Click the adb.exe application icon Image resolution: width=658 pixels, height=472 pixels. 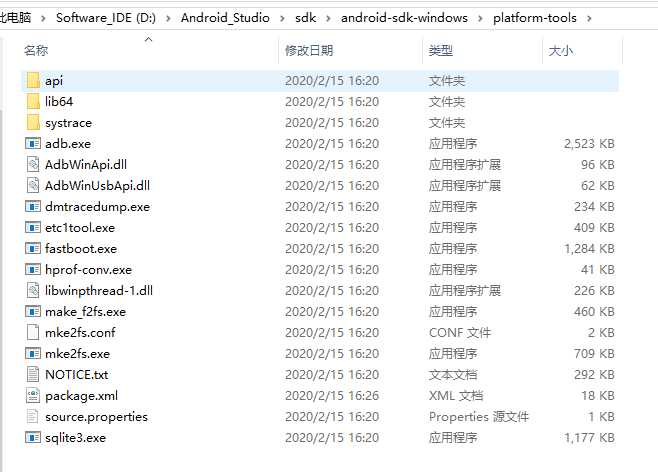click(x=33, y=143)
